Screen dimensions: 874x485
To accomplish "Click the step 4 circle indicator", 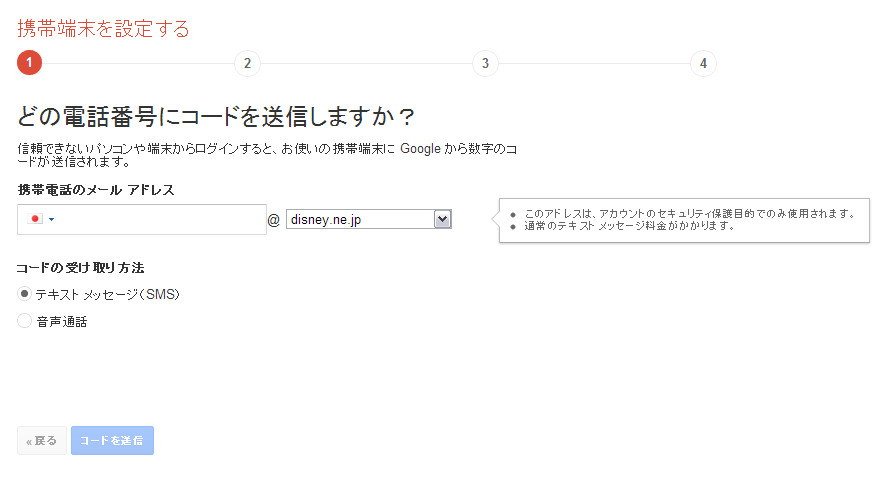I will point(703,63).
